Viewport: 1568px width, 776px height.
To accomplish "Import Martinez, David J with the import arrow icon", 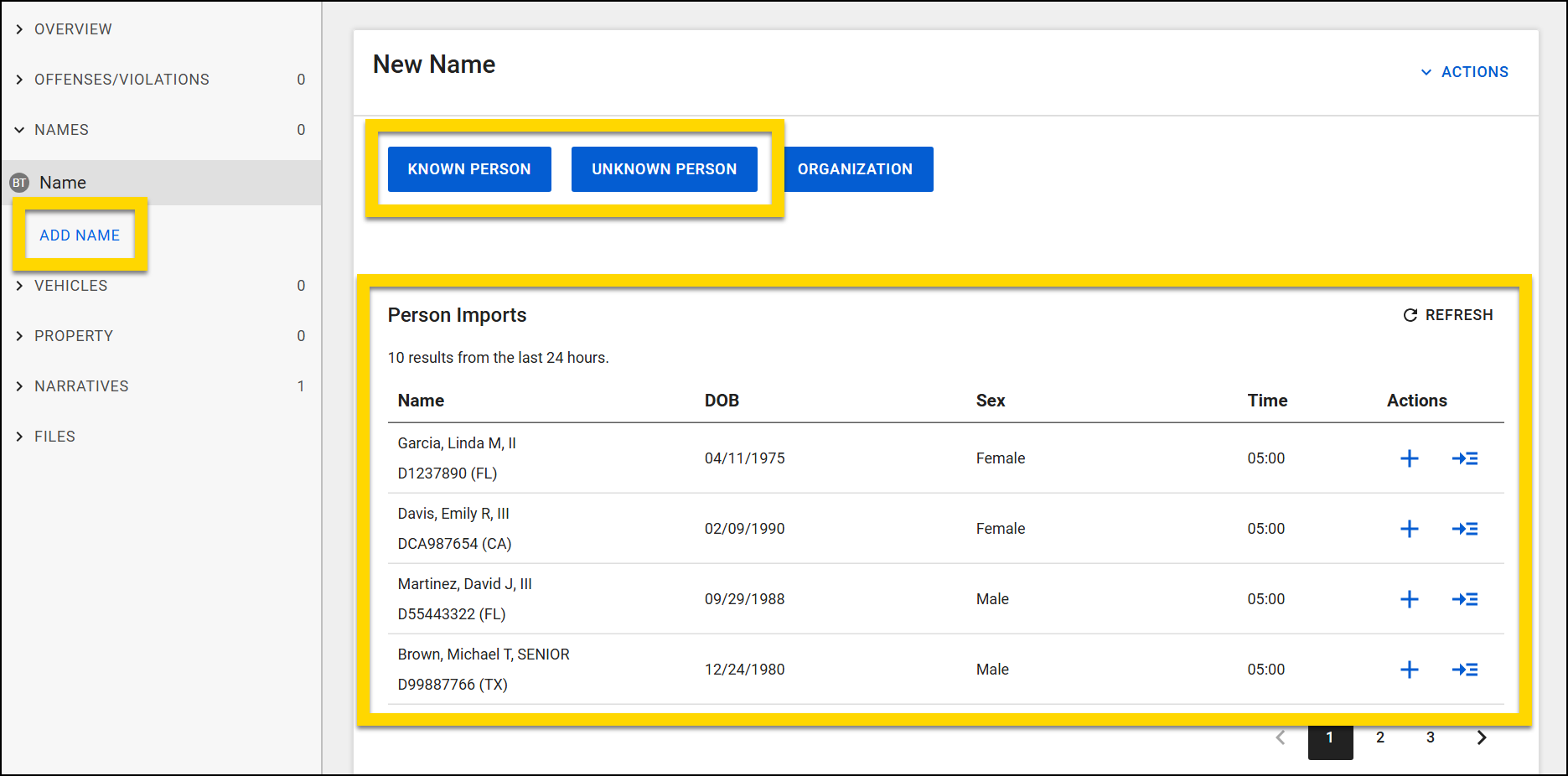I will tap(1464, 599).
